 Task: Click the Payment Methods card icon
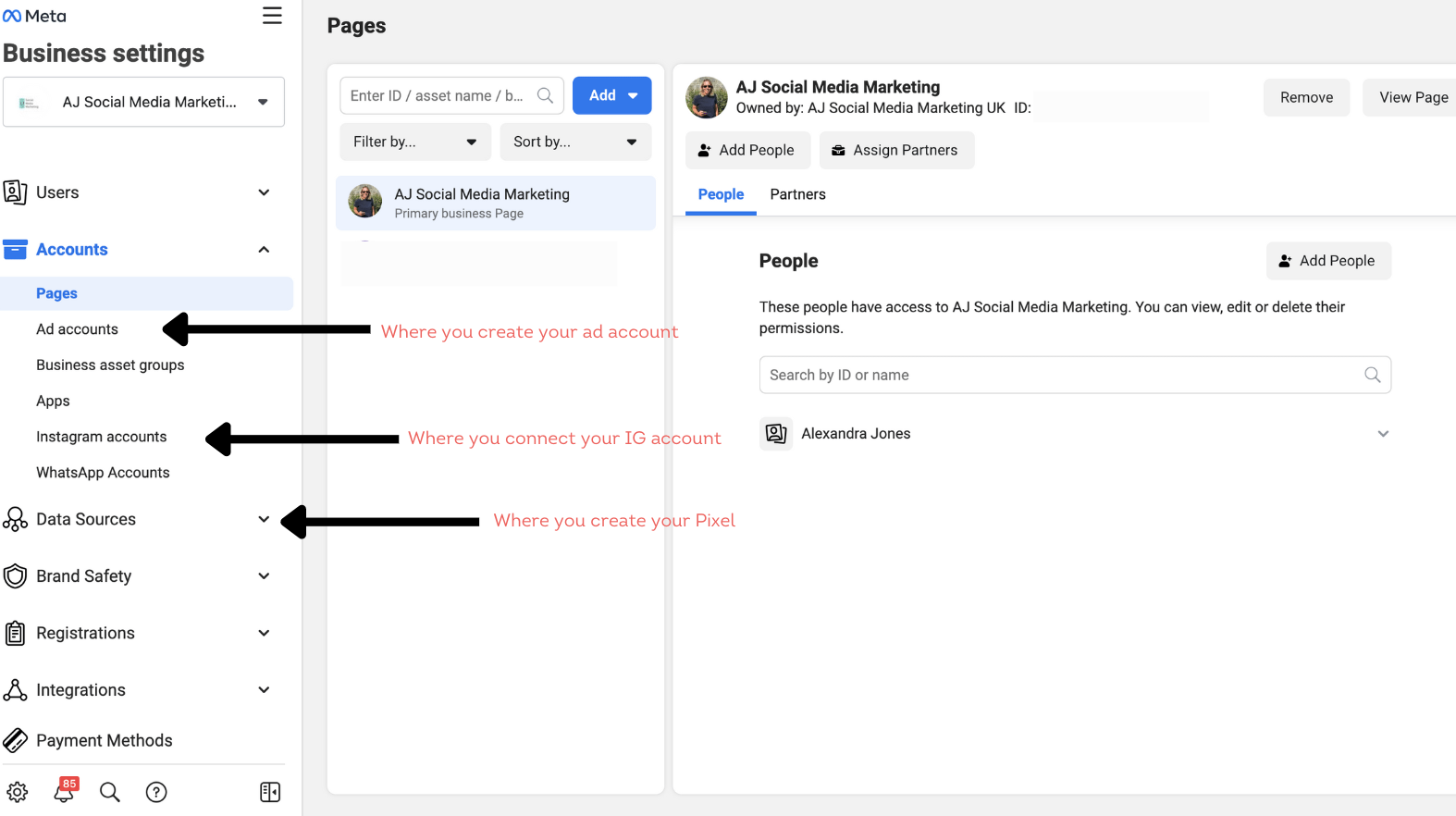15,740
